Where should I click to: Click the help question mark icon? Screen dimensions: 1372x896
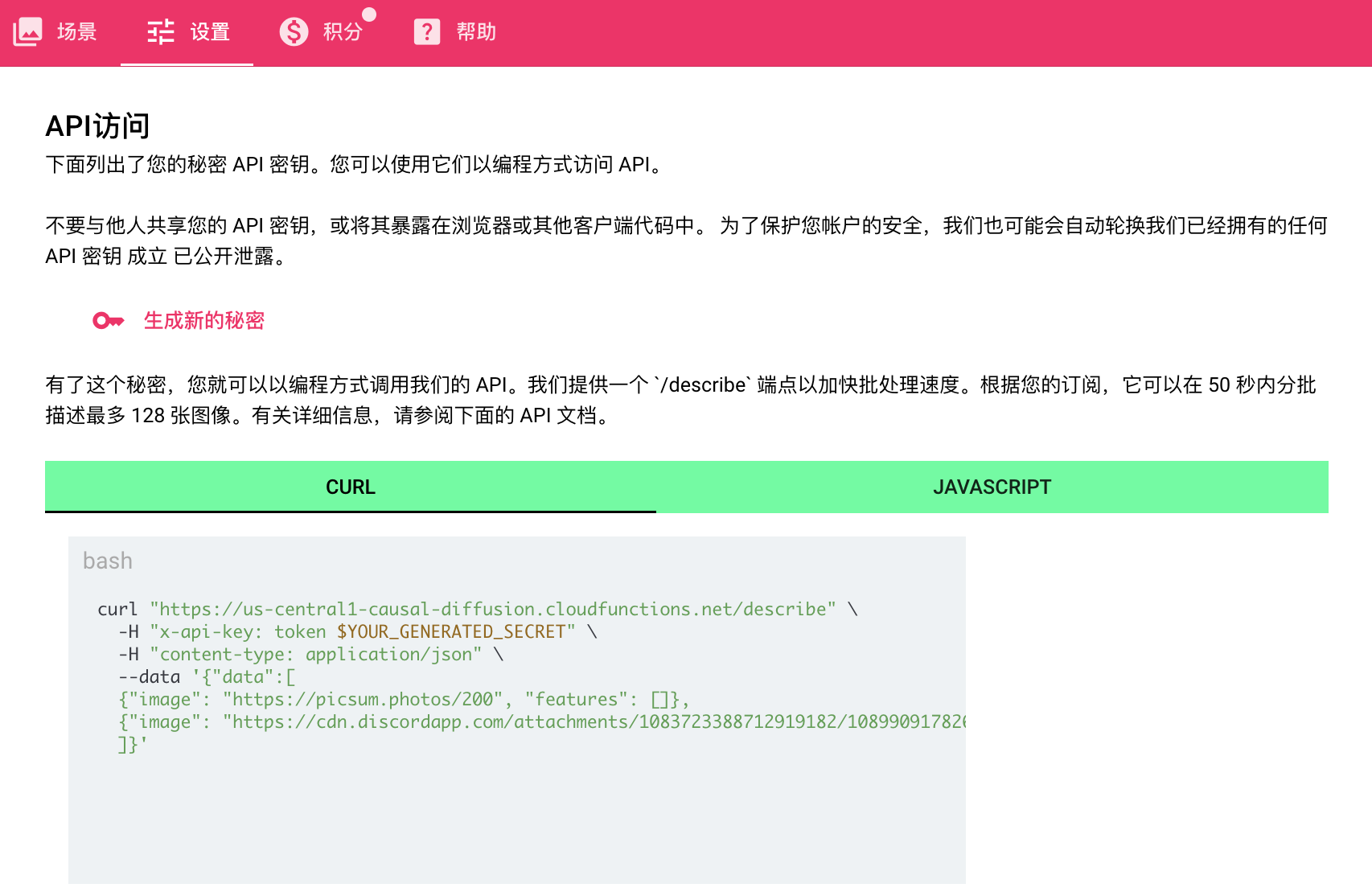click(x=427, y=31)
